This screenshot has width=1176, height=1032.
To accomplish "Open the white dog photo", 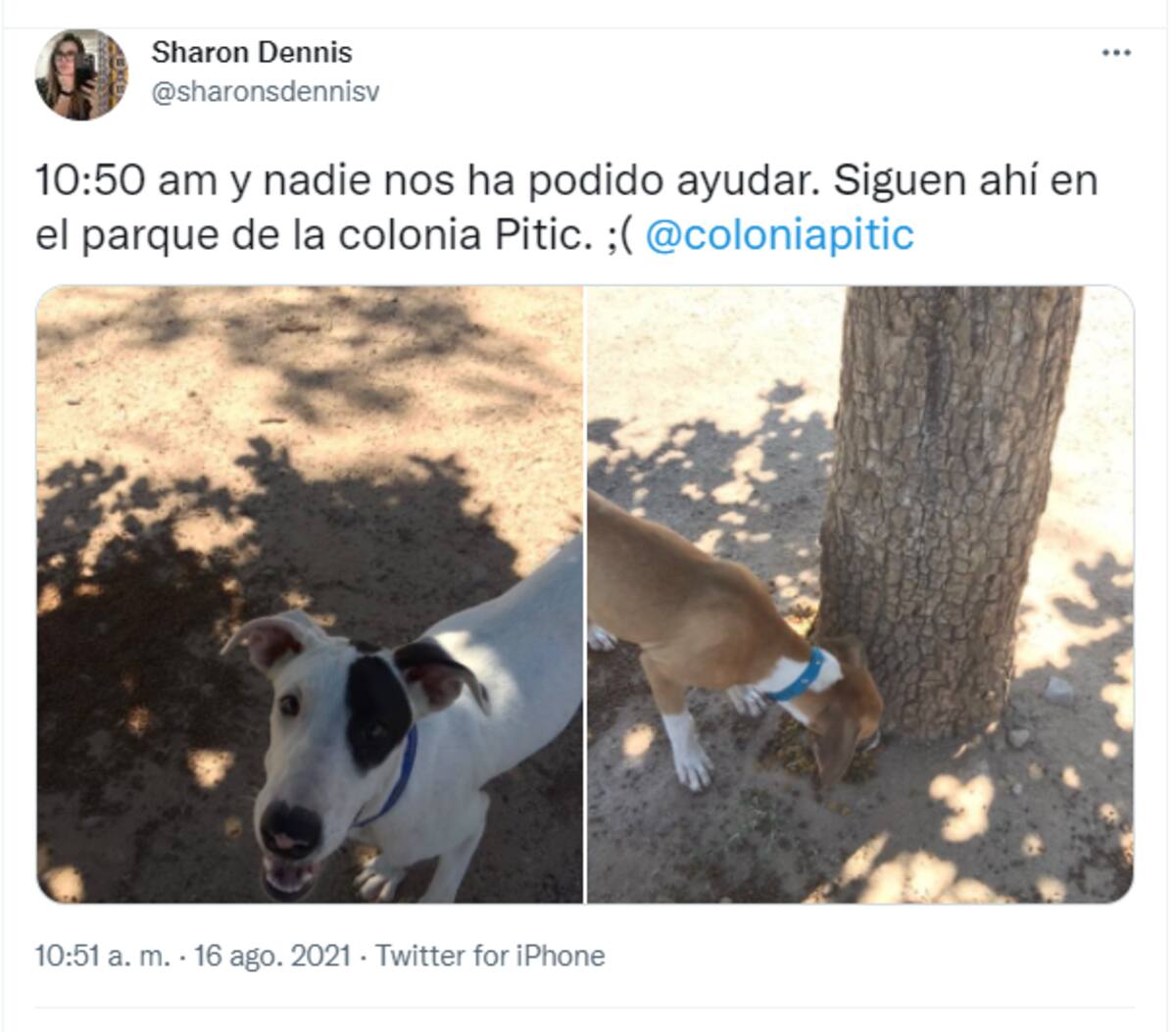I will (x=310, y=594).
